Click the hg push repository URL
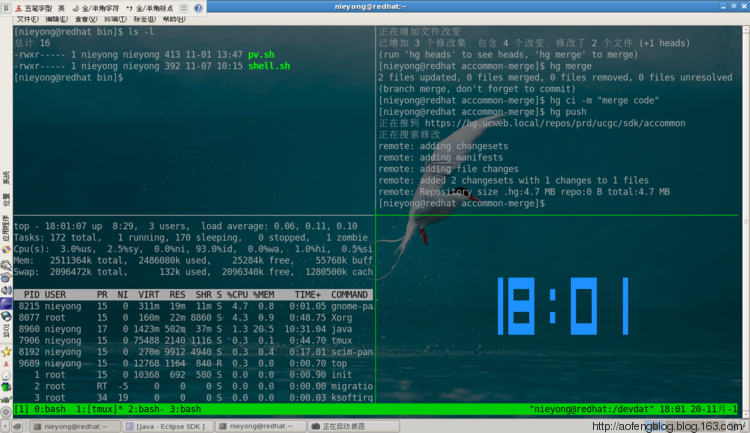750x433 pixels. pos(555,123)
